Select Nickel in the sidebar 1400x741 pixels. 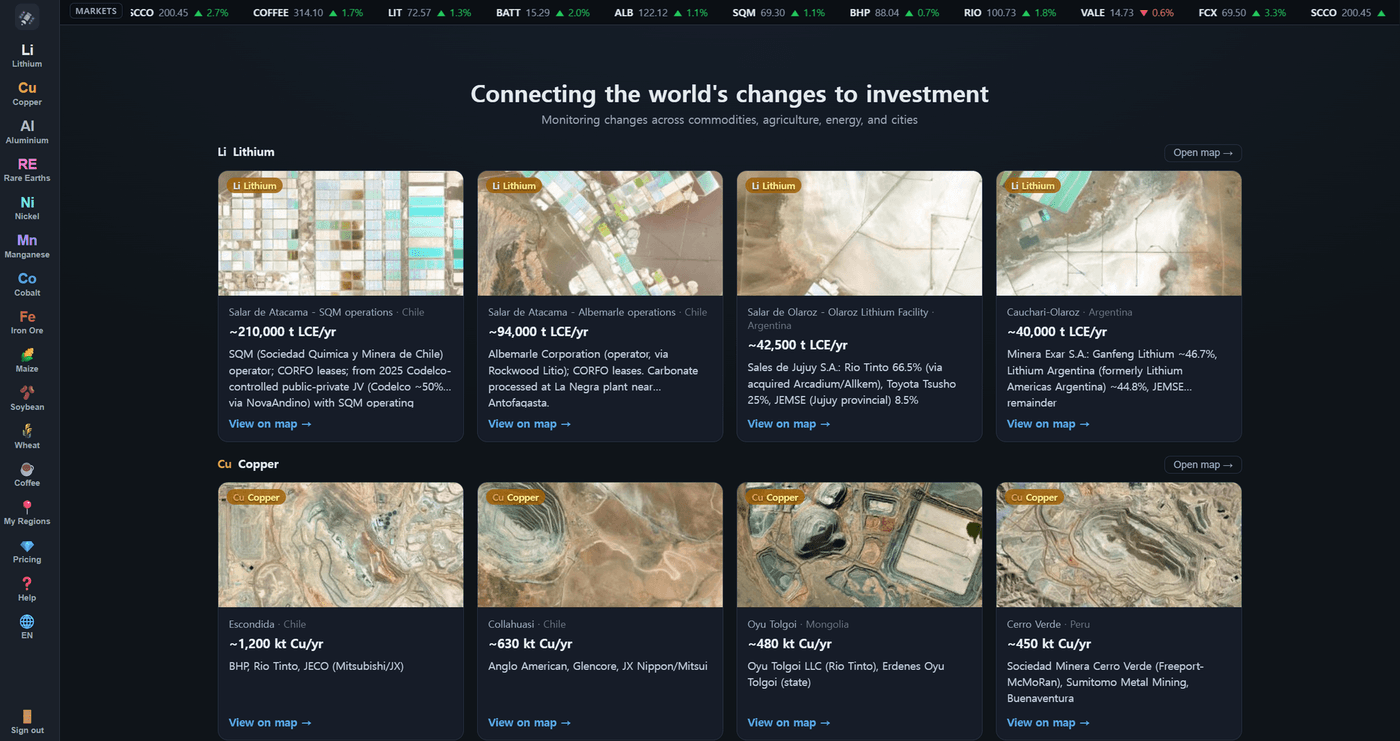(27, 207)
